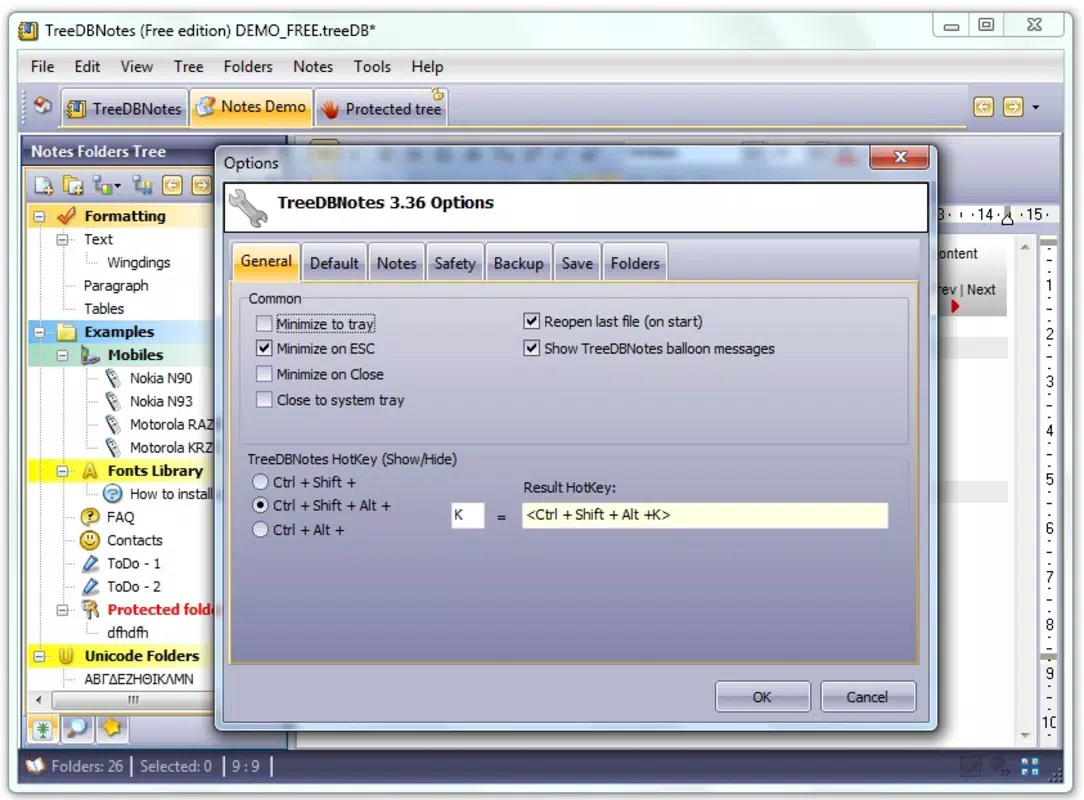This screenshot has width=1084, height=800.
Task: Open dropdown arrow beside tree structure icon
Action: (x=118, y=186)
